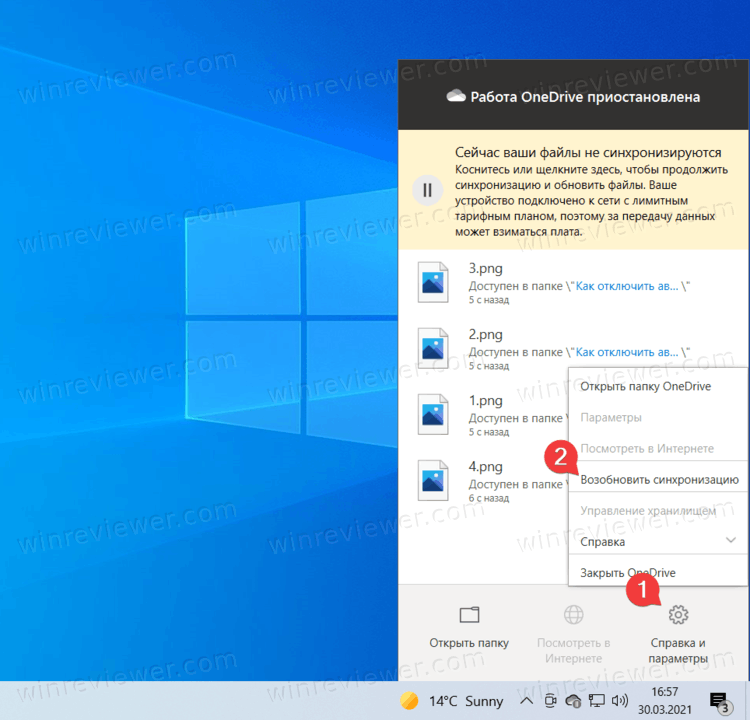Click the folder icon above Открыть папку
The width and height of the screenshot is (750, 720).
click(x=469, y=614)
